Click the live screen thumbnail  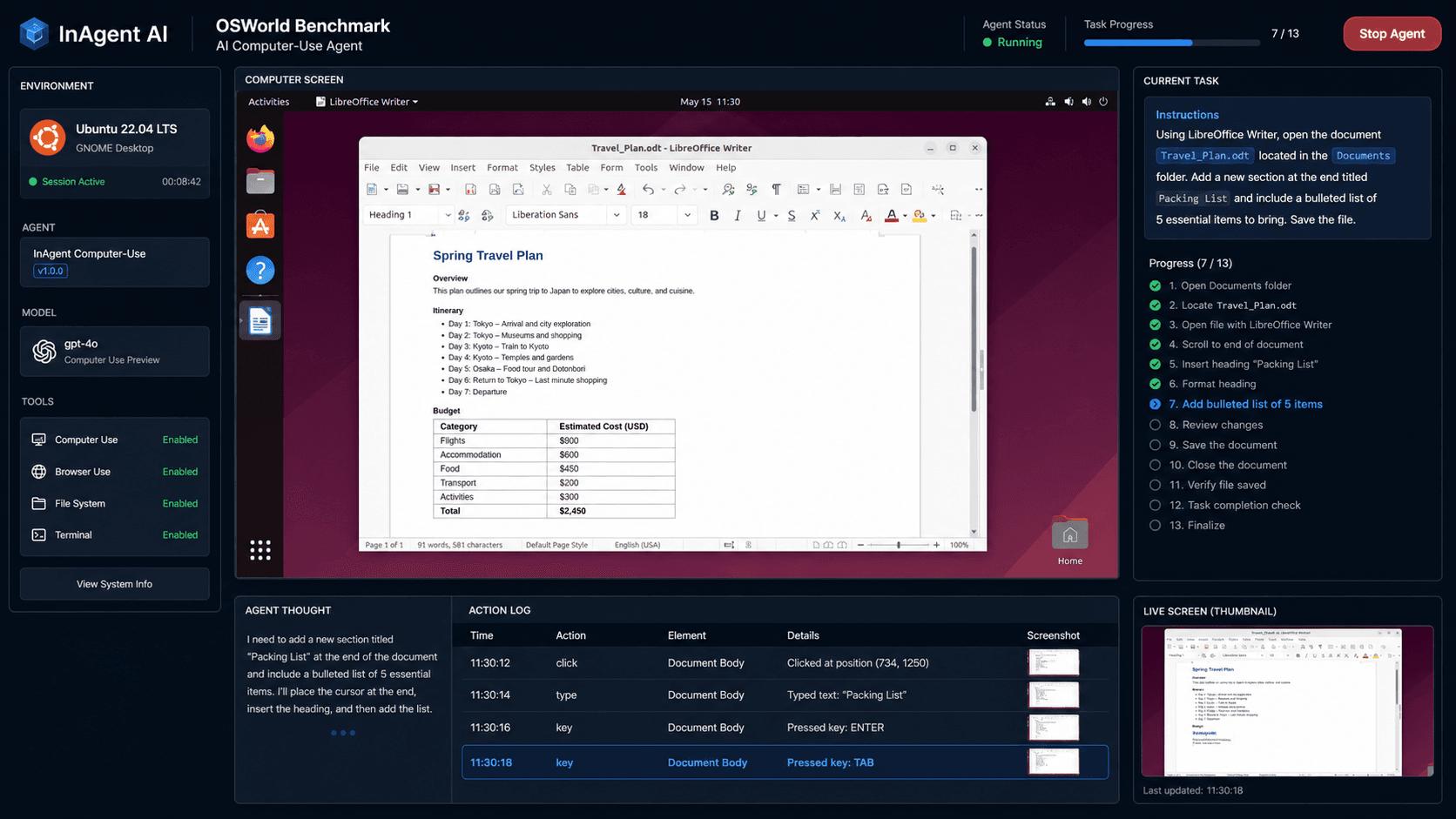1287,701
